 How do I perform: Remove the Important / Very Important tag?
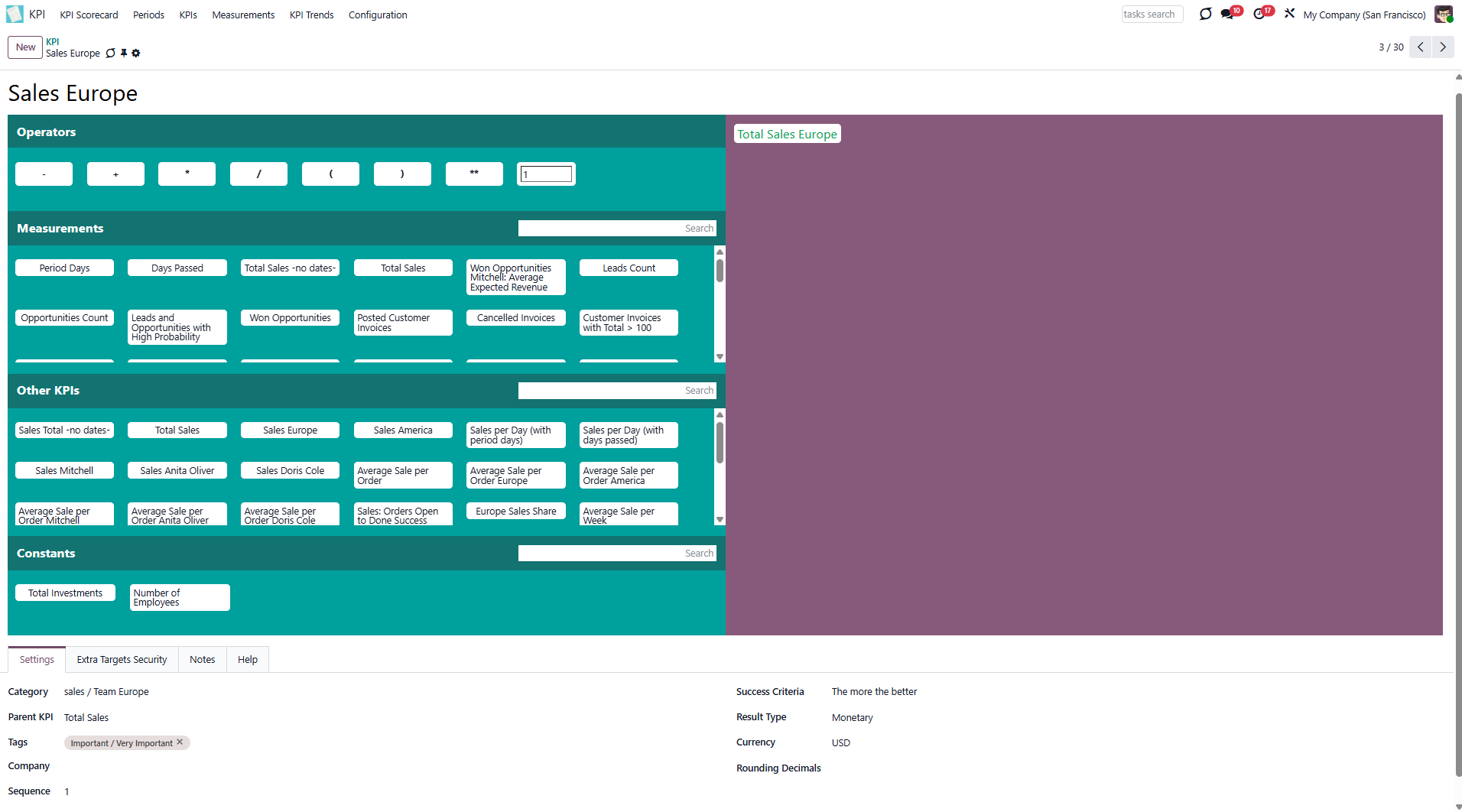pyautogui.click(x=180, y=742)
